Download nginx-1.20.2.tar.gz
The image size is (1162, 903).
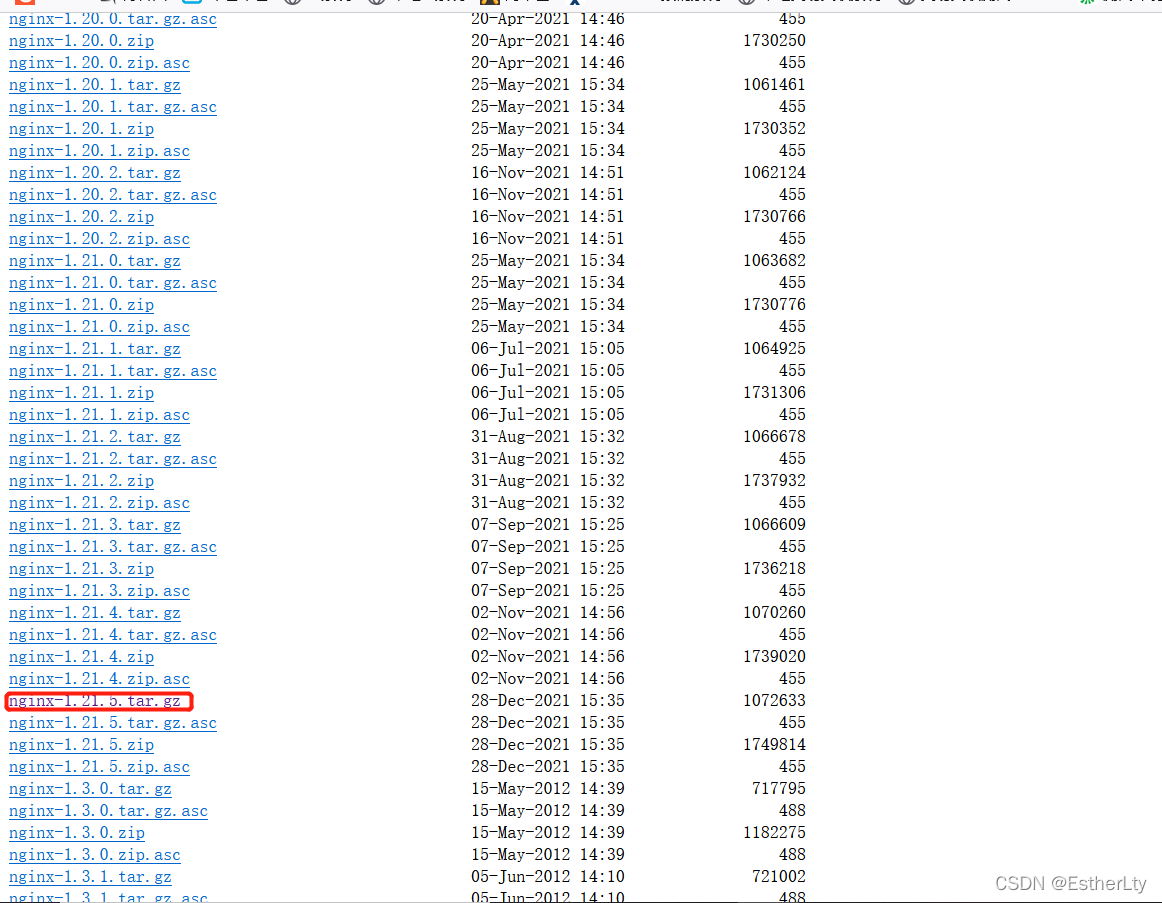coord(94,173)
